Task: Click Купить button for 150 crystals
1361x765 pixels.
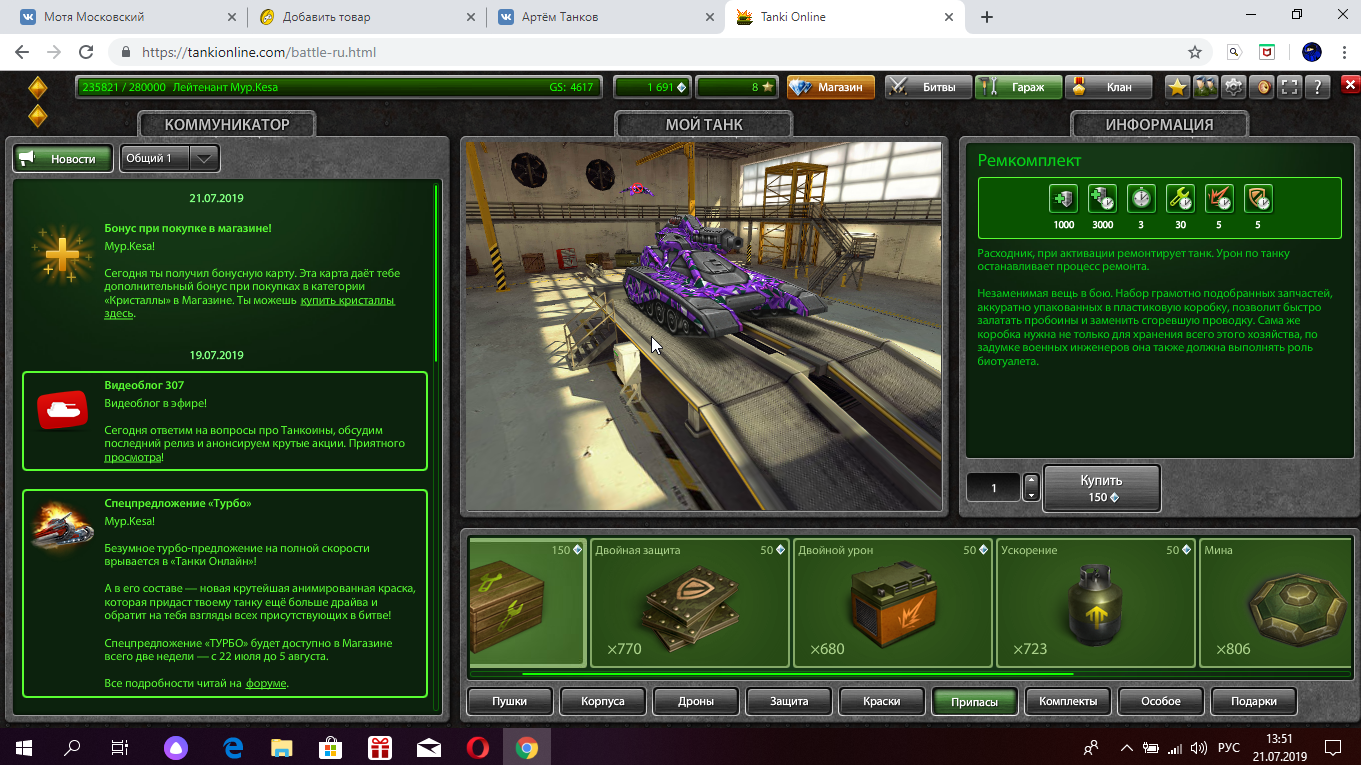Action: click(x=1101, y=488)
